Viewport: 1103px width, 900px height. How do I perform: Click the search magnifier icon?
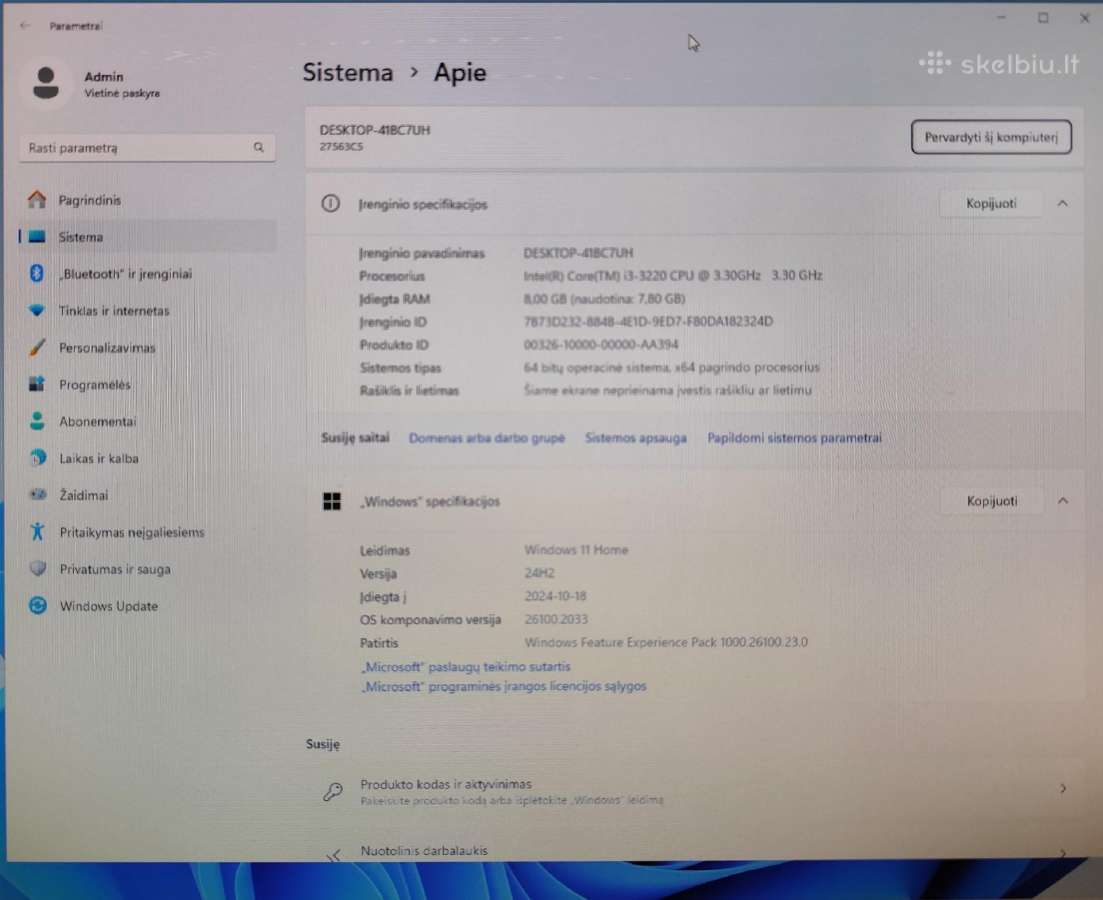[x=259, y=147]
